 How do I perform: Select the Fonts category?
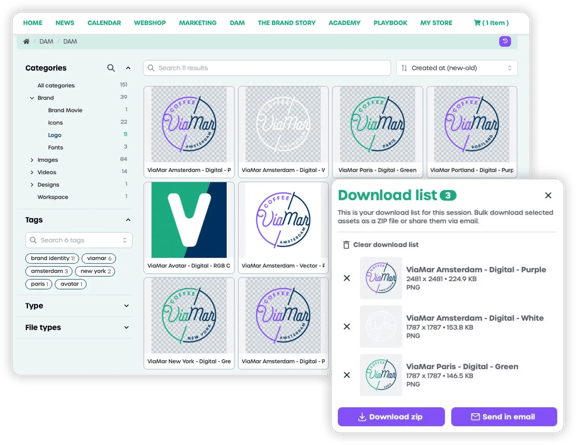tap(55, 147)
